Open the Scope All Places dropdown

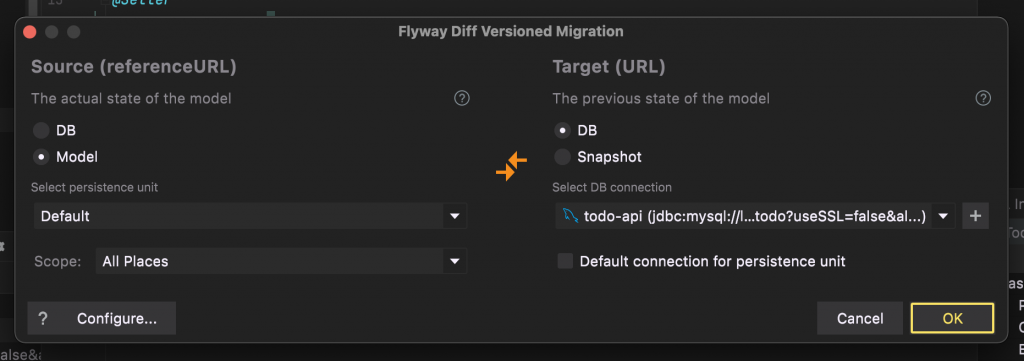[x=281, y=261]
